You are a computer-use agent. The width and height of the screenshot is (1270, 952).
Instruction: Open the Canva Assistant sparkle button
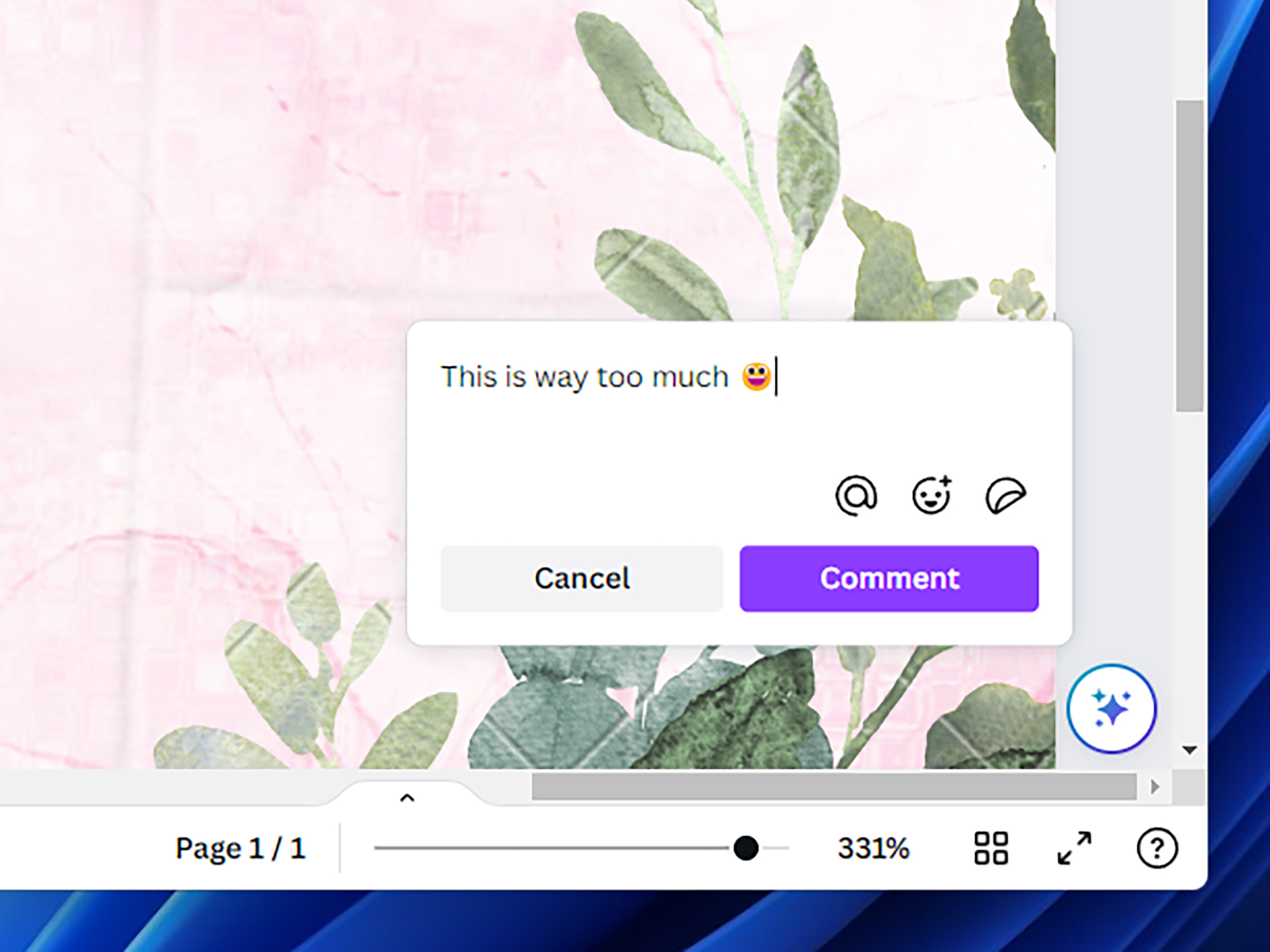tap(1111, 708)
